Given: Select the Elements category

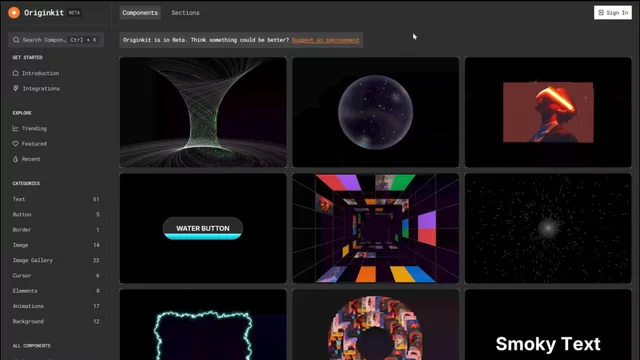Looking at the screenshot, I should (x=56, y=291).
